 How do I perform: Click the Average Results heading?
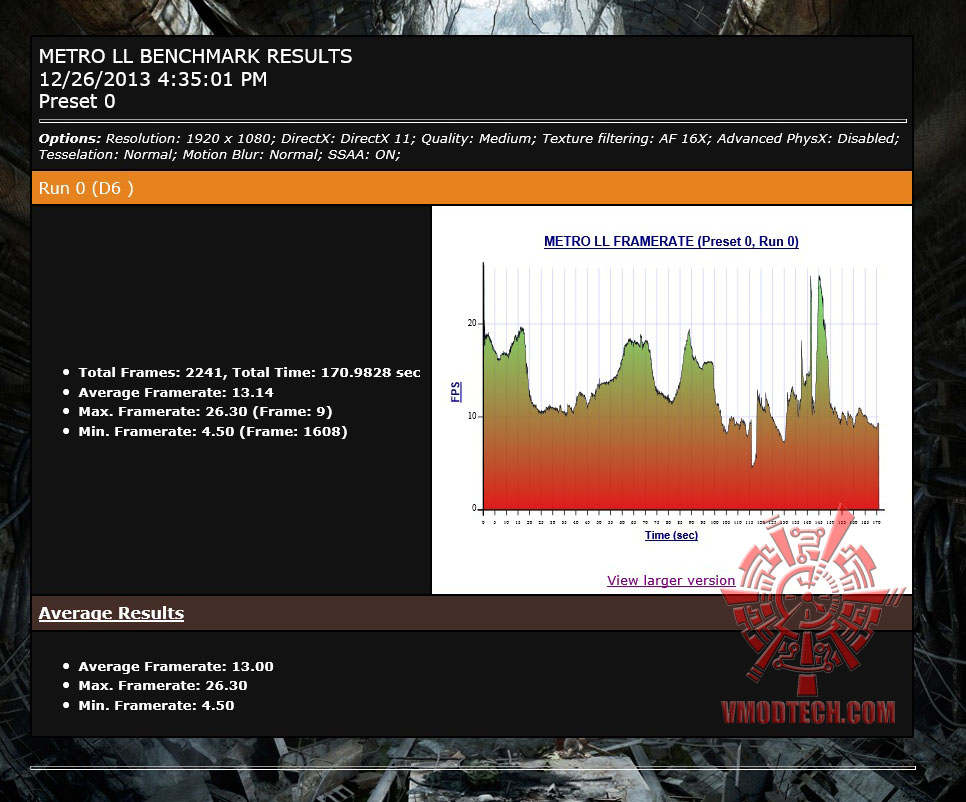point(111,614)
